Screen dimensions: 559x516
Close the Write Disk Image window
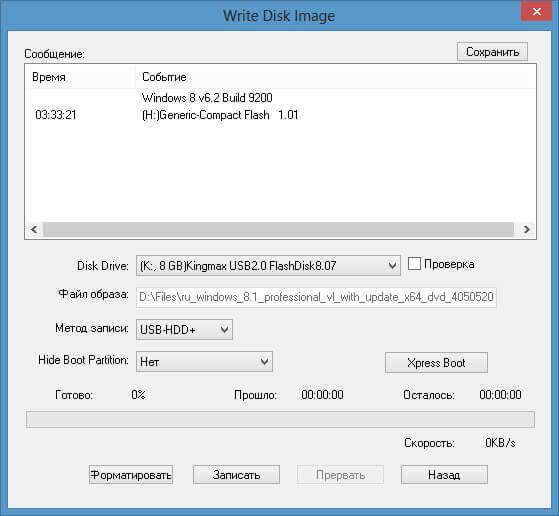pyautogui.click(x=536, y=11)
